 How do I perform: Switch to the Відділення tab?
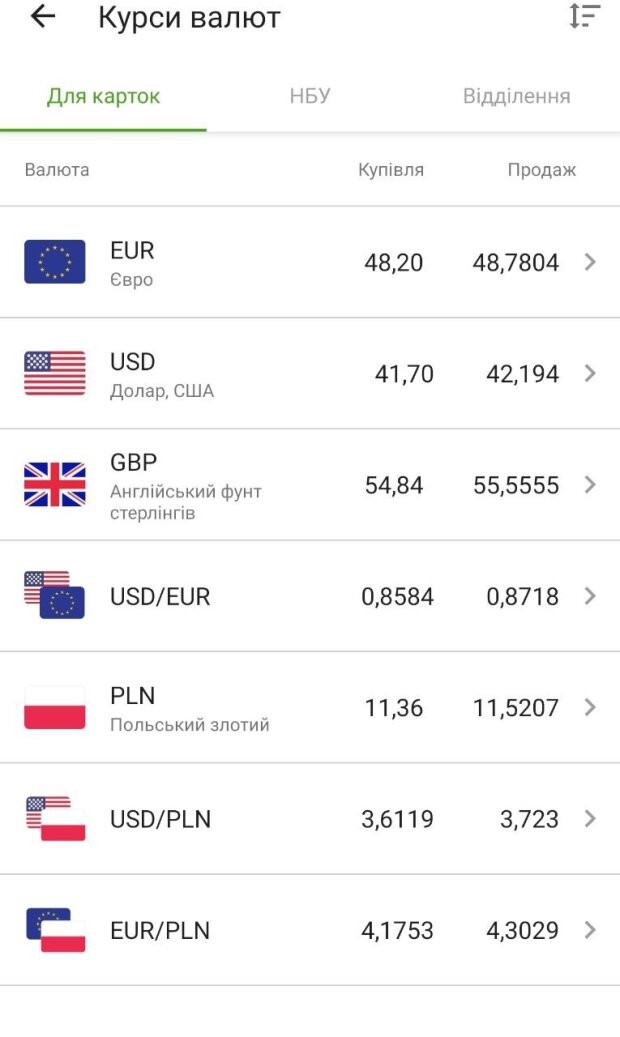[x=516, y=97]
